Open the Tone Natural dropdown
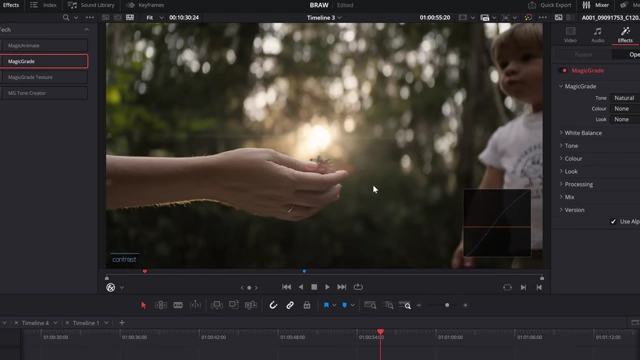 click(625, 98)
